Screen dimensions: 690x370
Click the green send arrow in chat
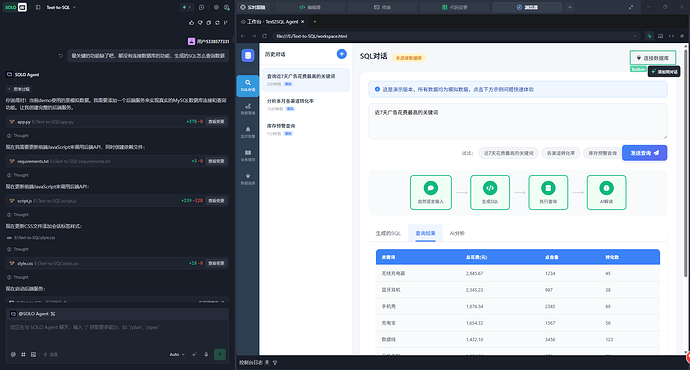[220, 354]
